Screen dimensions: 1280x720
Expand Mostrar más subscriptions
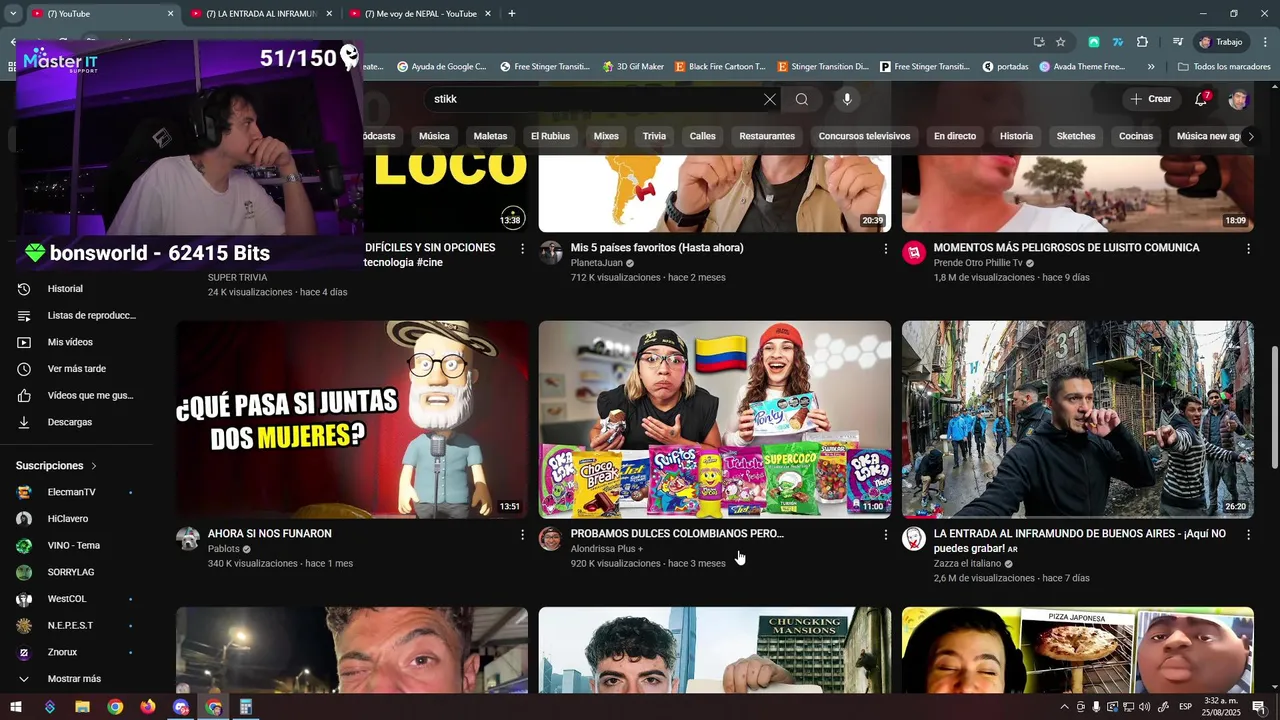click(x=76, y=679)
